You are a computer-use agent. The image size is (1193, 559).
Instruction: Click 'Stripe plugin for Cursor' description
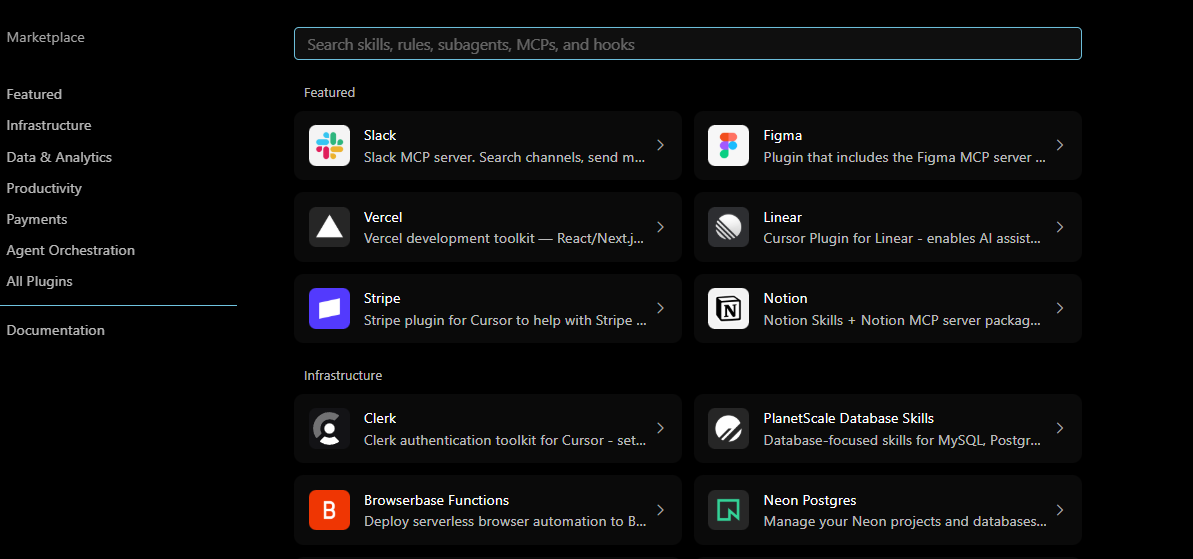505,320
